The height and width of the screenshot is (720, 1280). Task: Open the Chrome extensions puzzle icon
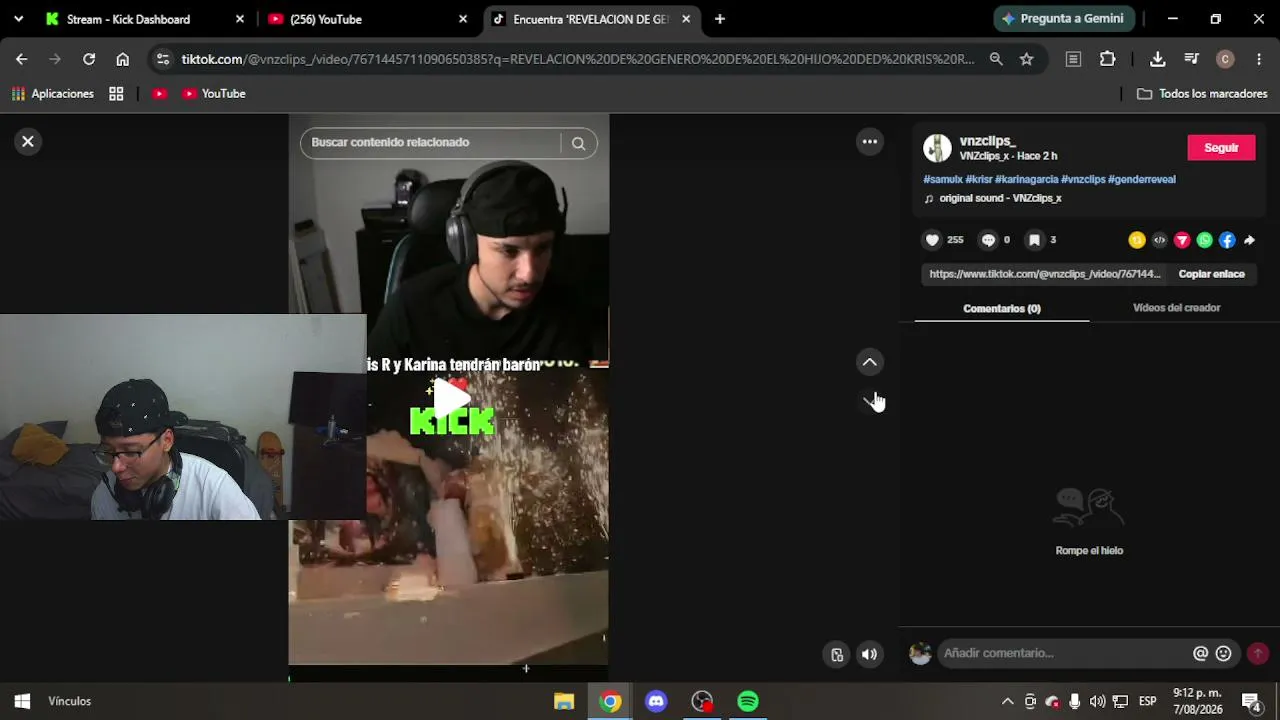pyautogui.click(x=1107, y=59)
